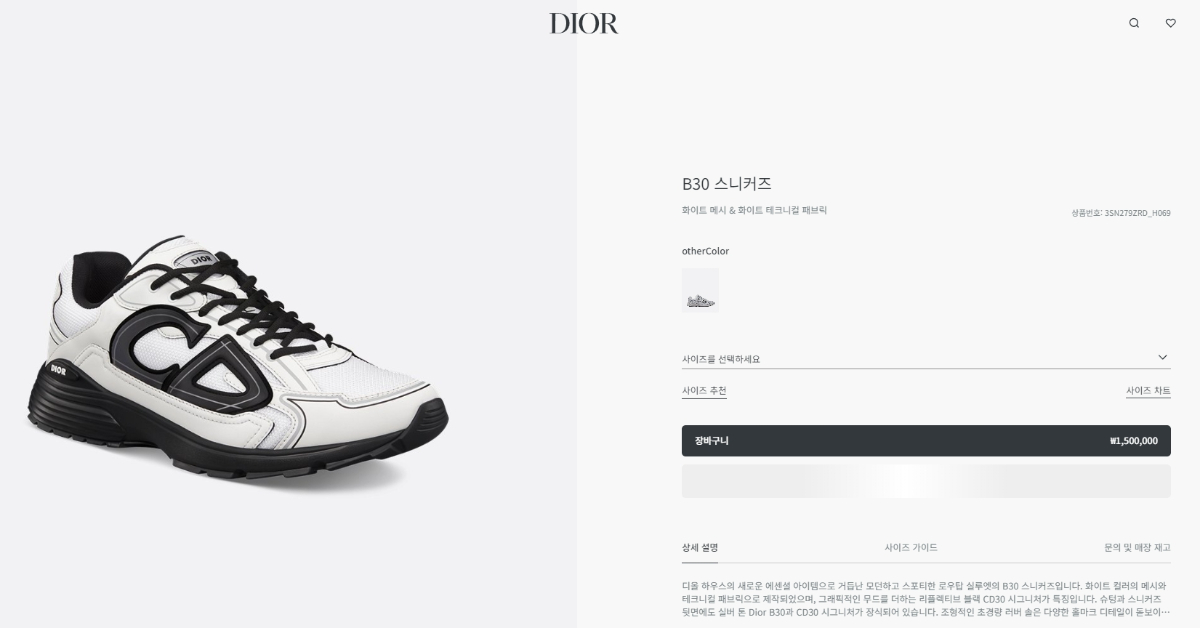This screenshot has width=1200, height=628.
Task: Click the ₩1,500,000 price label
Action: pyautogui.click(x=1133, y=441)
